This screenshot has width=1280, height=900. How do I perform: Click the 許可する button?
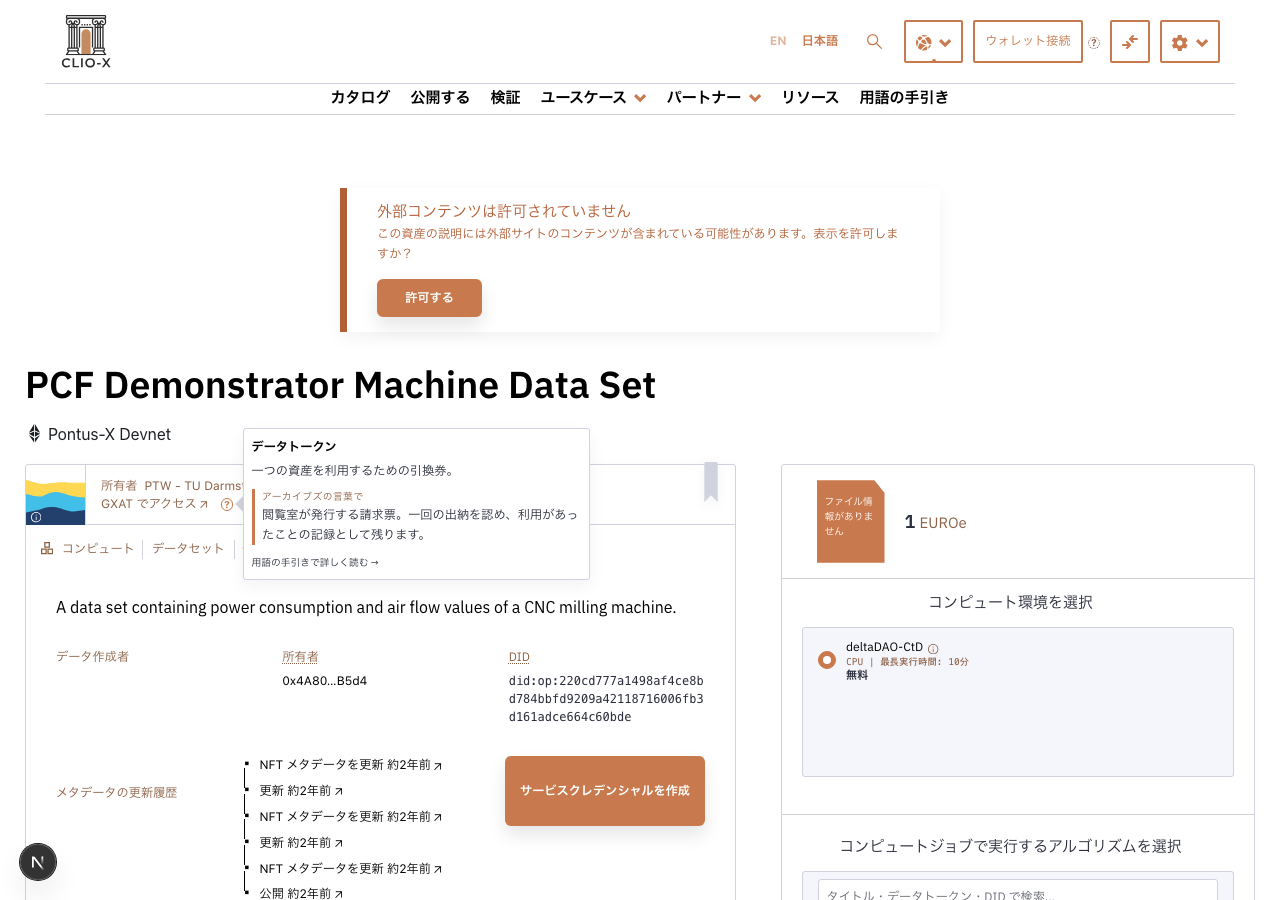[429, 298]
